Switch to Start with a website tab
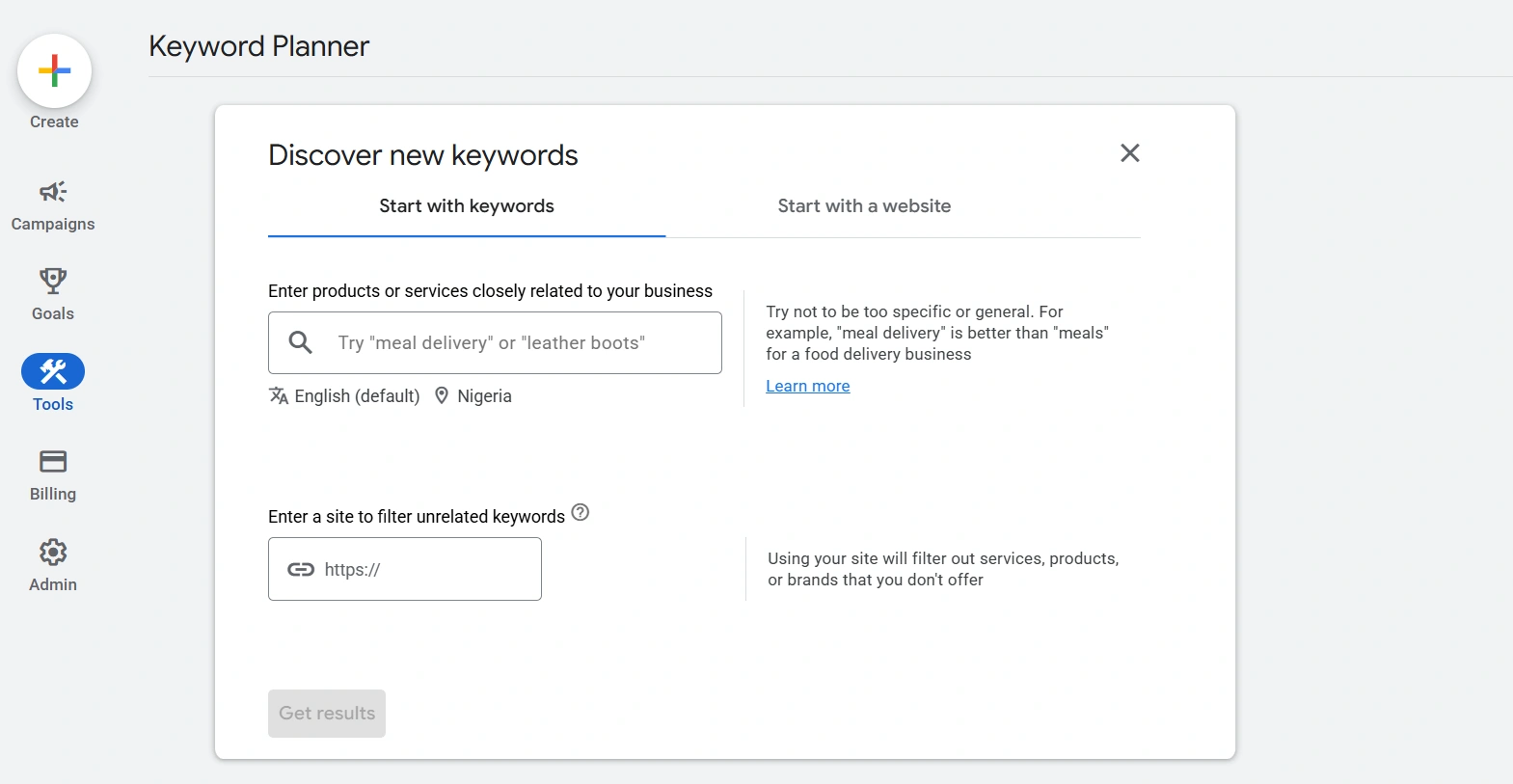1513x784 pixels. [x=864, y=206]
